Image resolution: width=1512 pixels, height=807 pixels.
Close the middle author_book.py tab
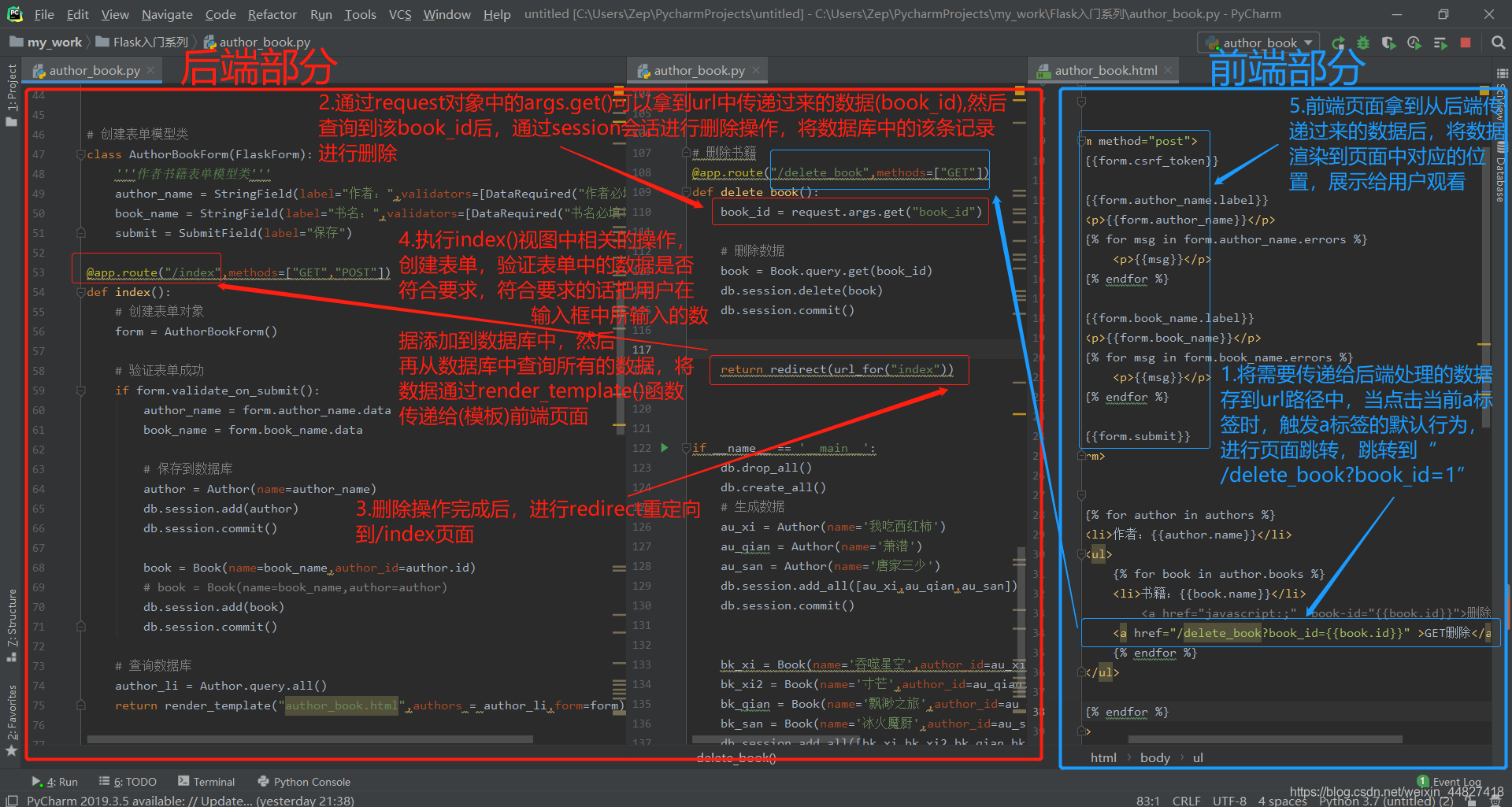click(756, 71)
